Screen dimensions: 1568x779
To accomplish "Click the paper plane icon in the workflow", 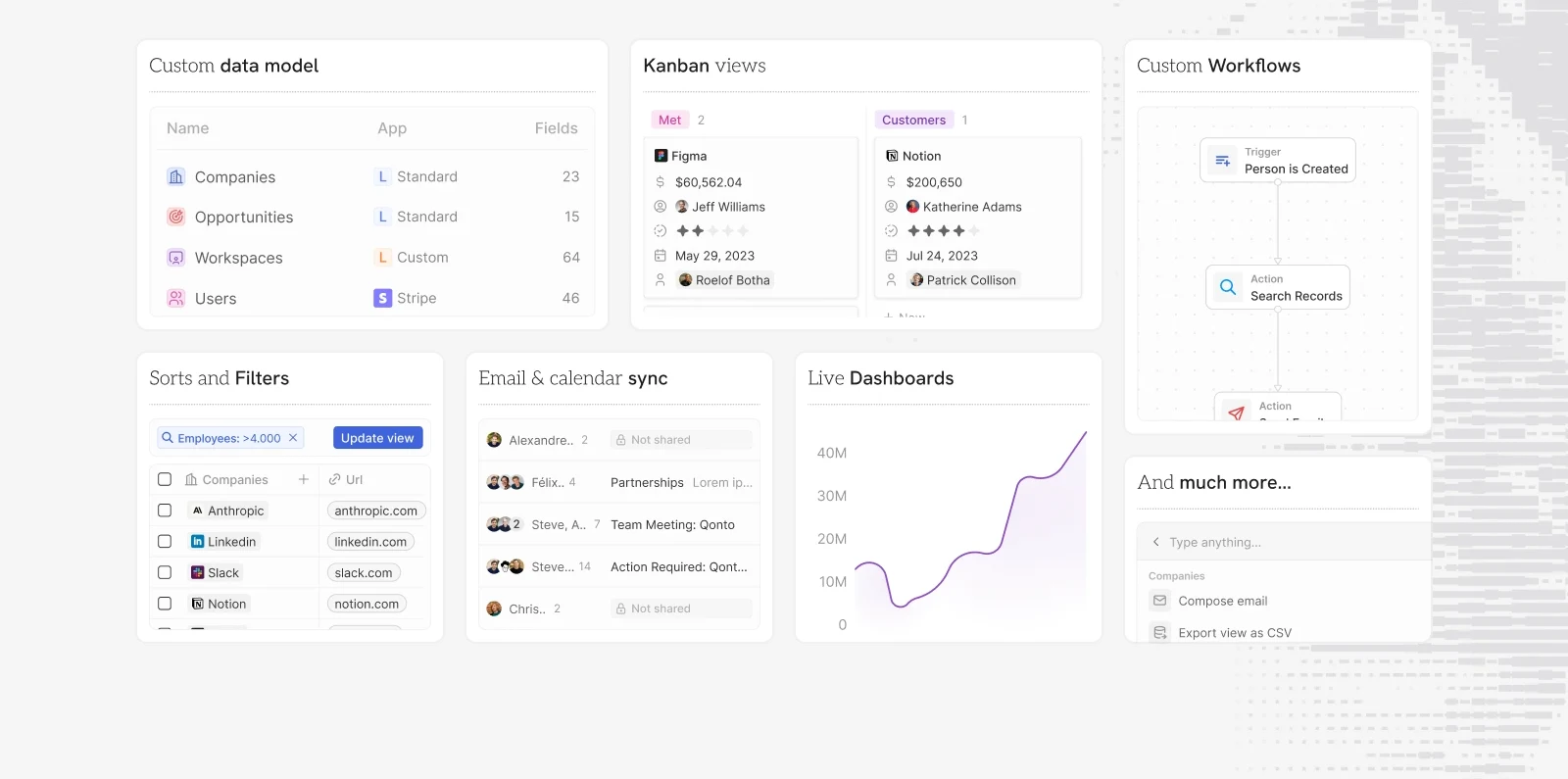I will point(1237,413).
